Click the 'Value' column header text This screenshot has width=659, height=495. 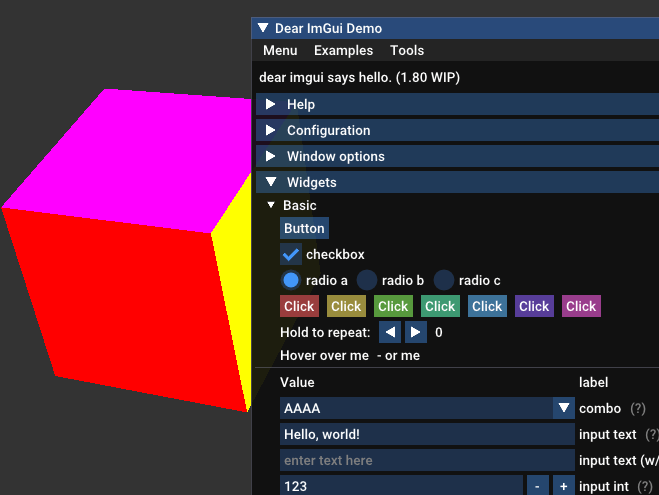coord(297,382)
